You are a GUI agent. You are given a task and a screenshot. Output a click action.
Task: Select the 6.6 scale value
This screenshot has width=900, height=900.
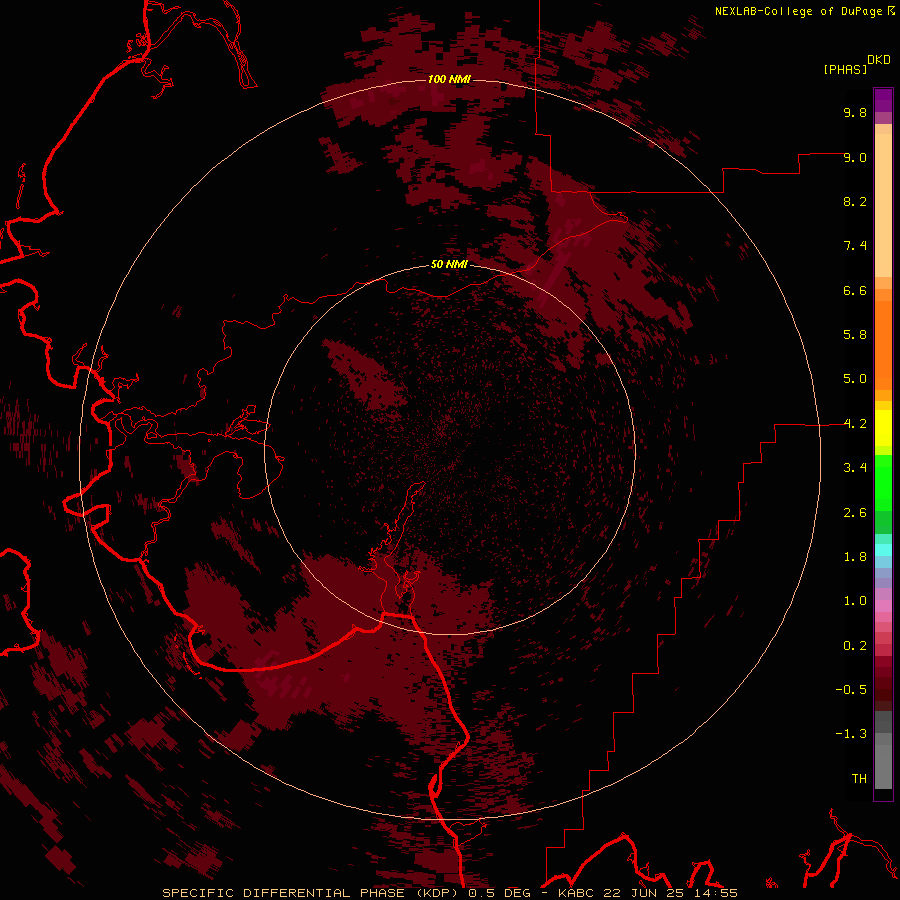point(855,290)
